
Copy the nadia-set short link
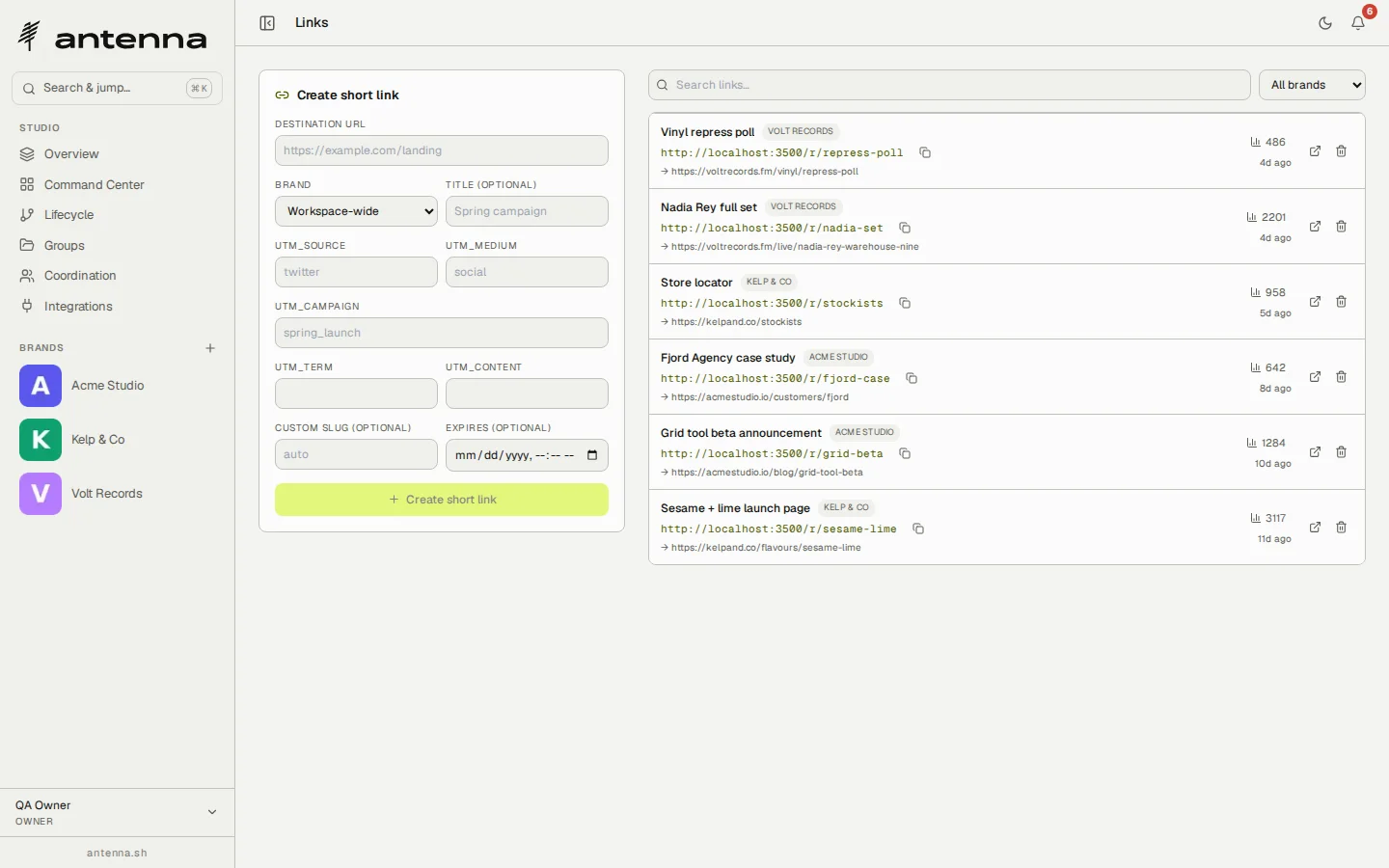(905, 228)
